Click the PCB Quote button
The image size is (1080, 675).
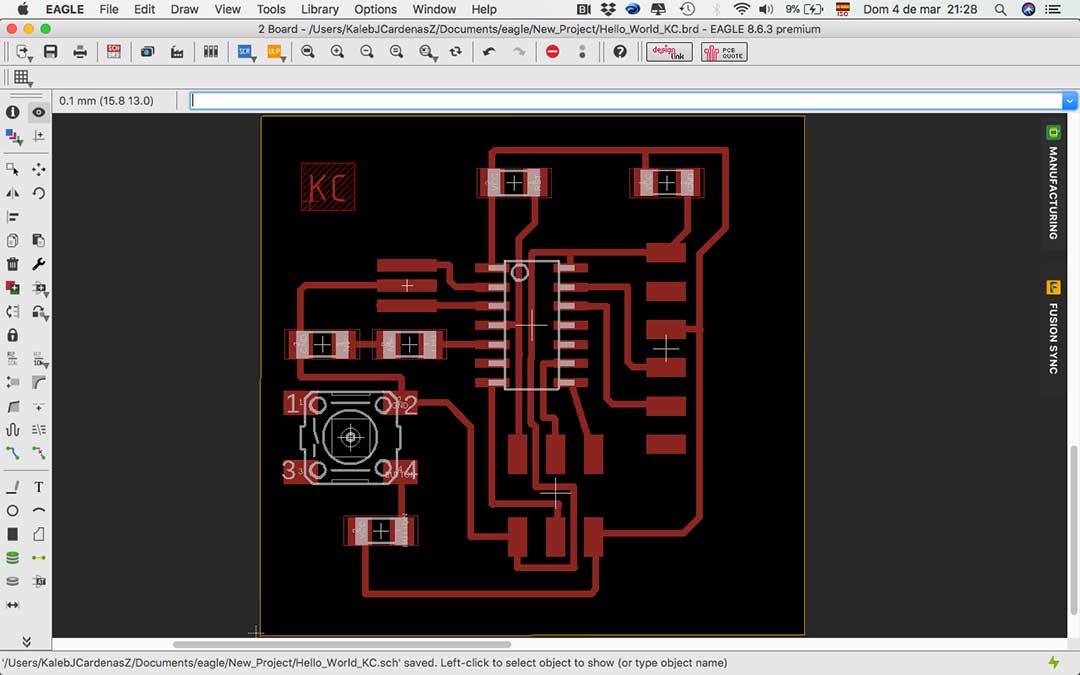click(x=724, y=52)
